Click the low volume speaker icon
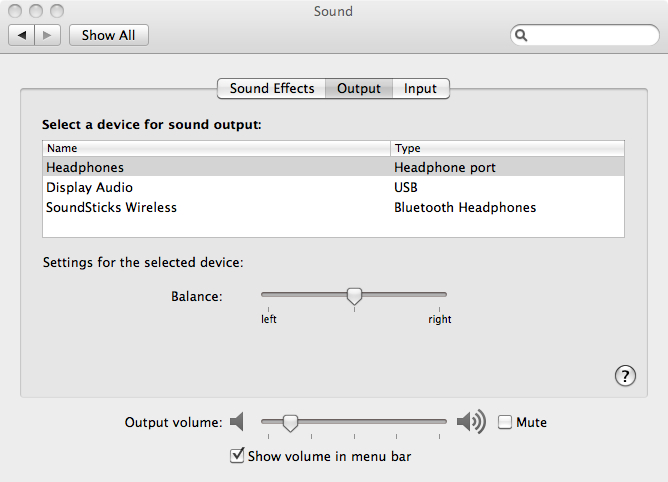668x482 pixels. (x=237, y=422)
